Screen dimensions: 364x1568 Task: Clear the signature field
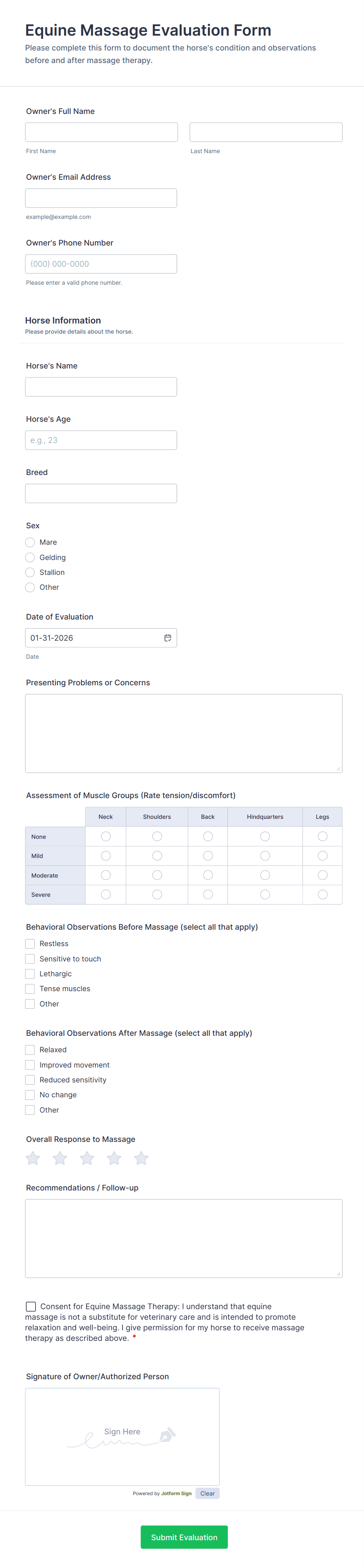coord(207,1493)
